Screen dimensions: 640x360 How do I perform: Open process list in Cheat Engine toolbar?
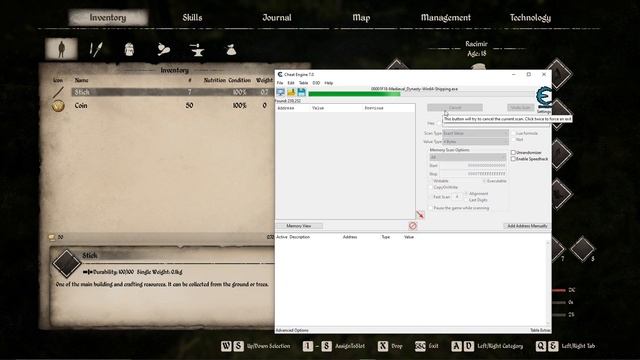pyautogui.click(x=280, y=92)
